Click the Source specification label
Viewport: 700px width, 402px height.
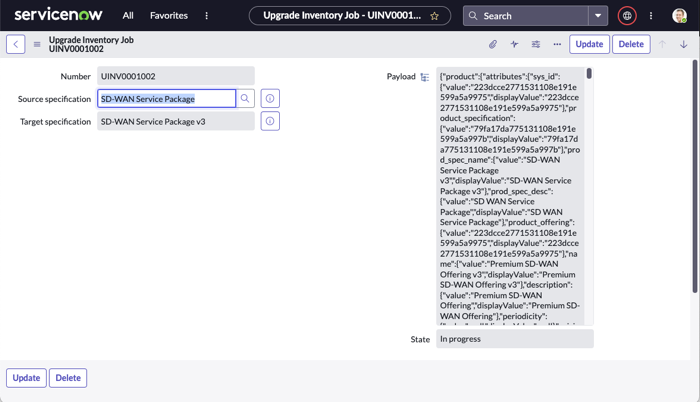pyautogui.click(x=54, y=99)
